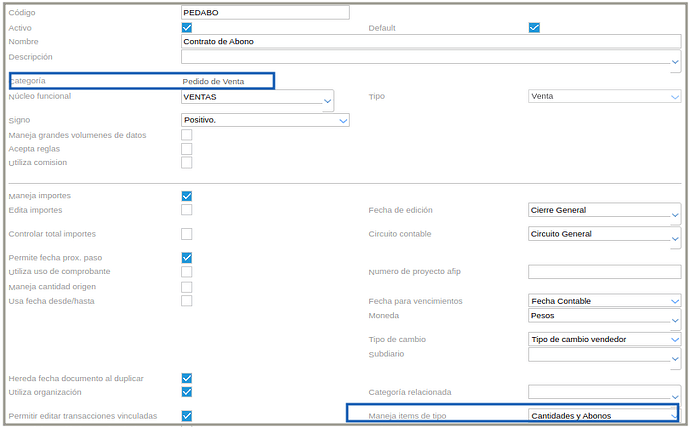The image size is (690, 427).
Task: Enable Maneja grandes volumenes de datos
Action: click(187, 135)
